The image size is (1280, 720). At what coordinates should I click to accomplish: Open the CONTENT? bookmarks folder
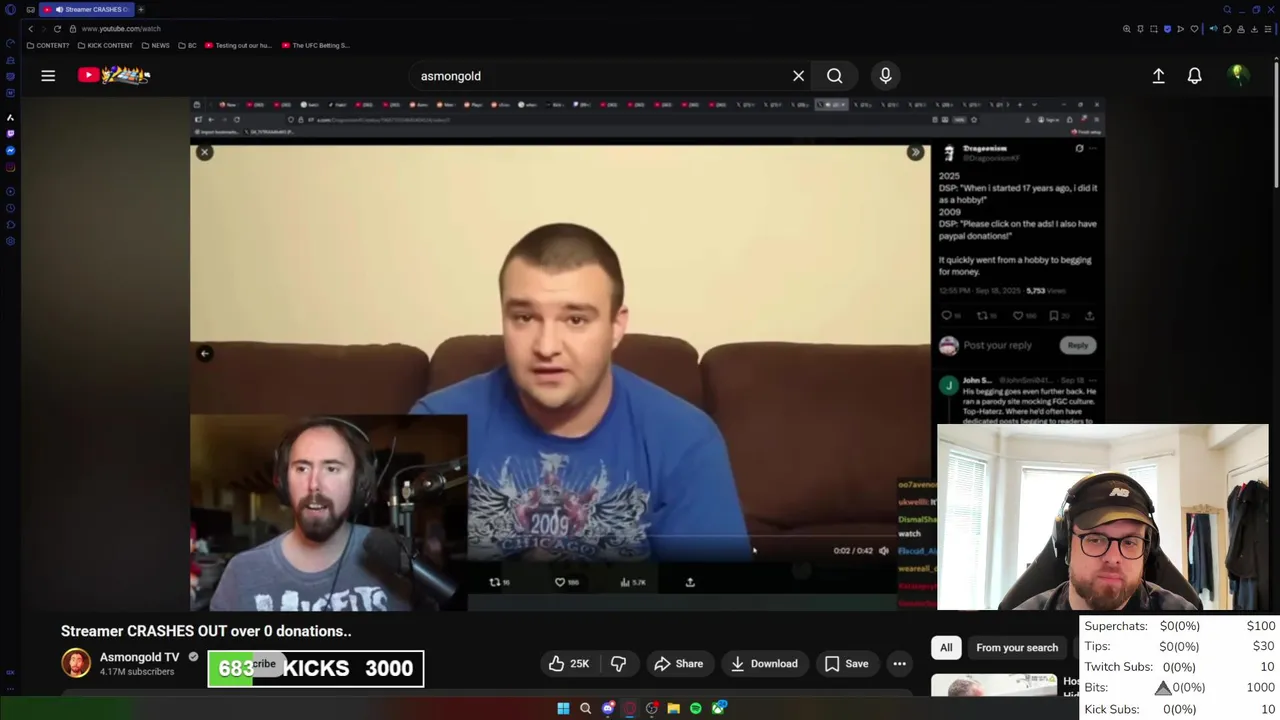48,45
